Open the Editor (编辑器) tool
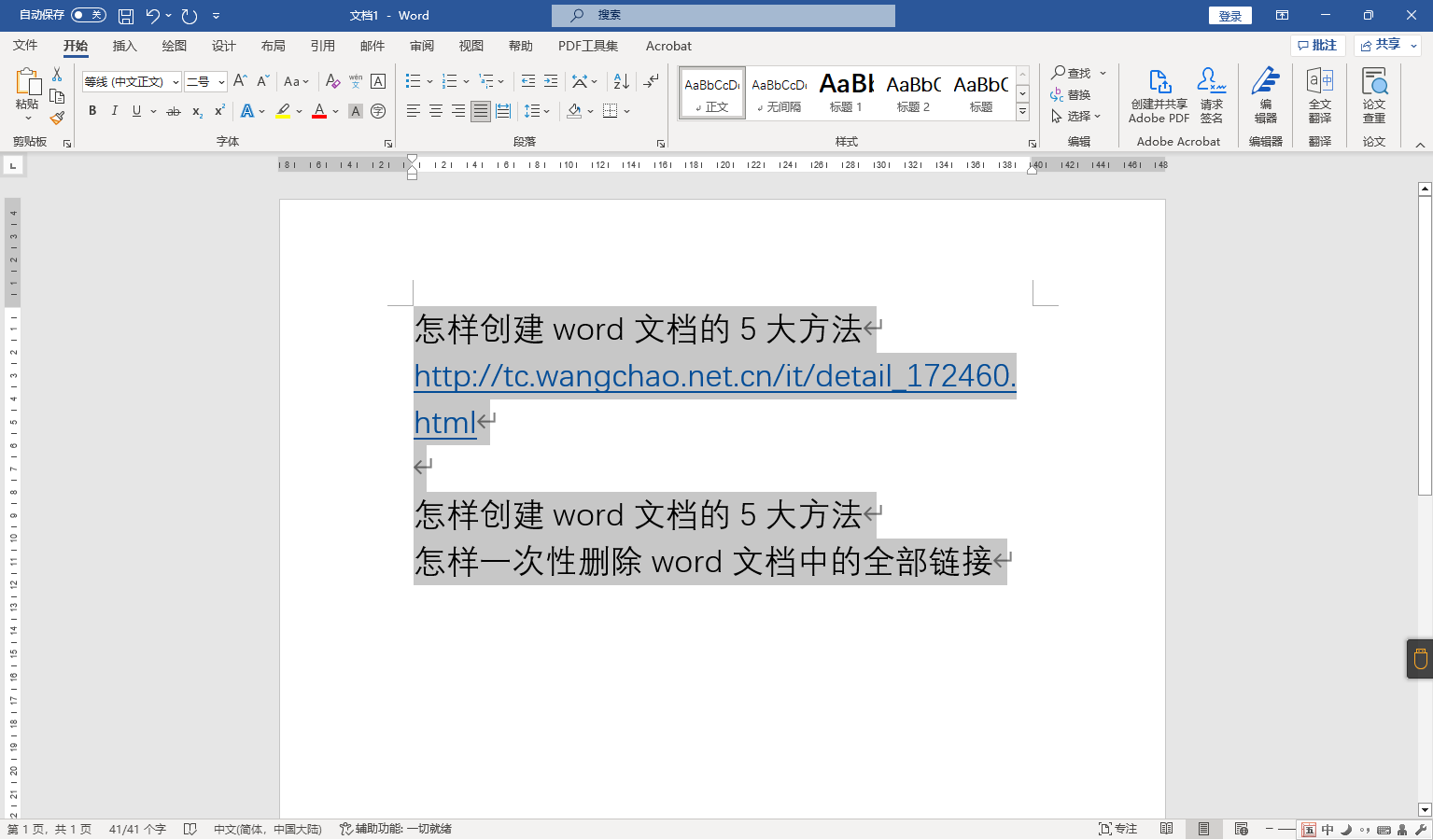Image resolution: width=1433 pixels, height=840 pixels. (x=1266, y=96)
